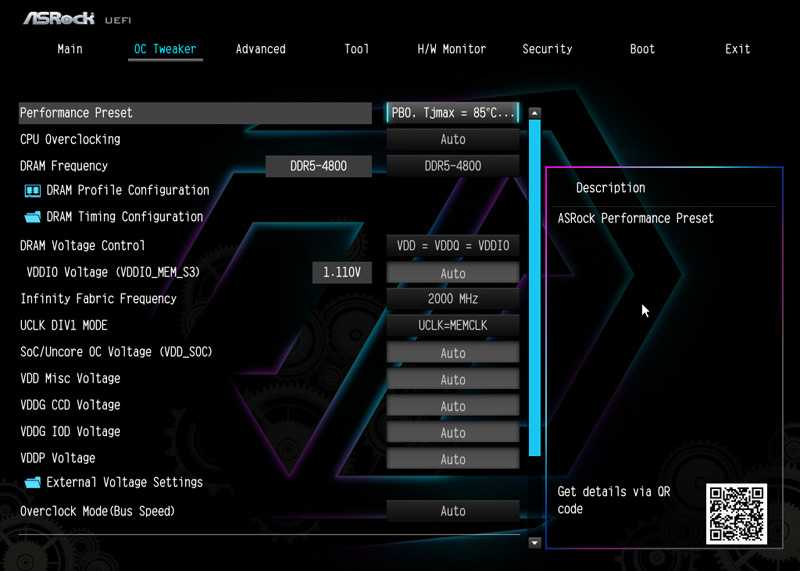Viewport: 800px width, 571px height.
Task: Edit VDDG IOD Voltage Auto field
Action: coord(453,432)
